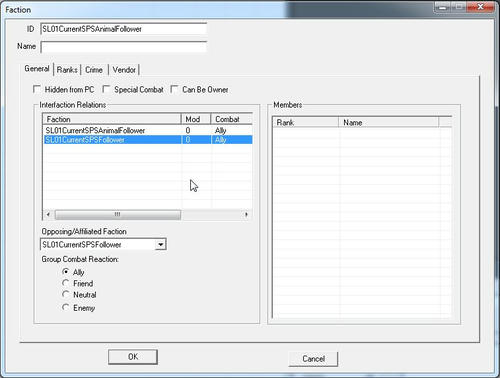Confirm with the OK button
This screenshot has width=500, height=378.
coord(133,357)
